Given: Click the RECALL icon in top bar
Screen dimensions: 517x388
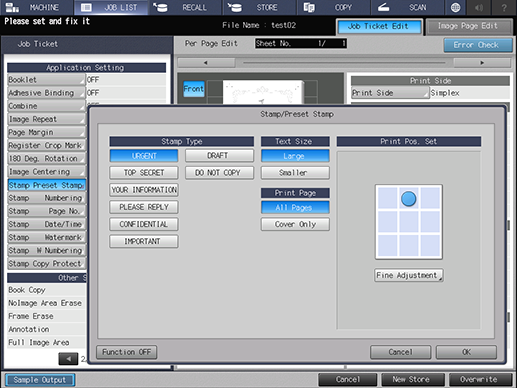Looking at the screenshot, I should (x=160, y=7).
